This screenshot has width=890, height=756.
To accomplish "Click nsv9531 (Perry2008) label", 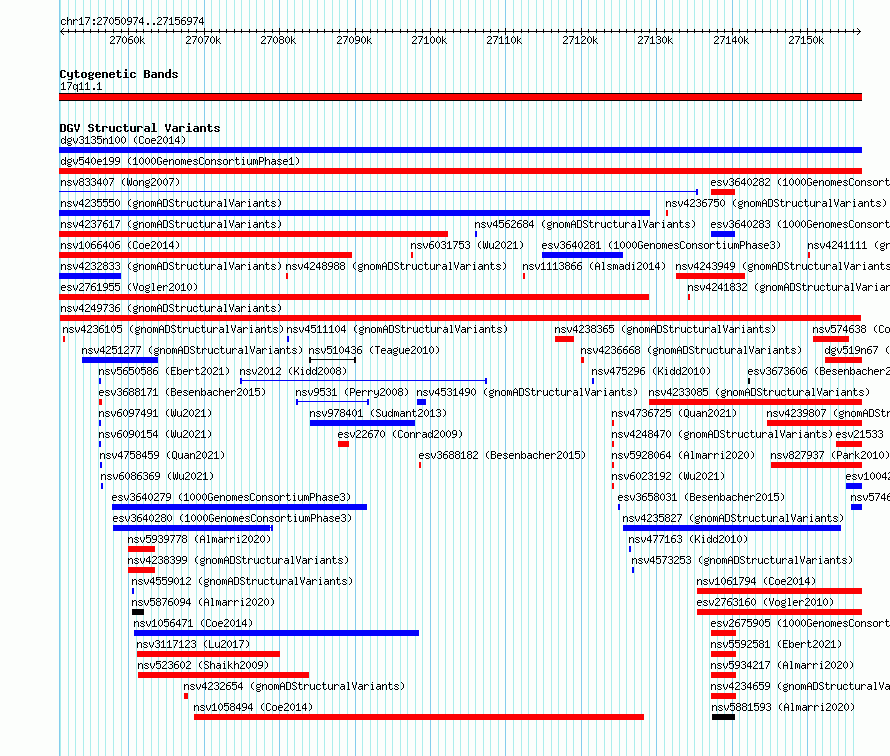I will (352, 392).
